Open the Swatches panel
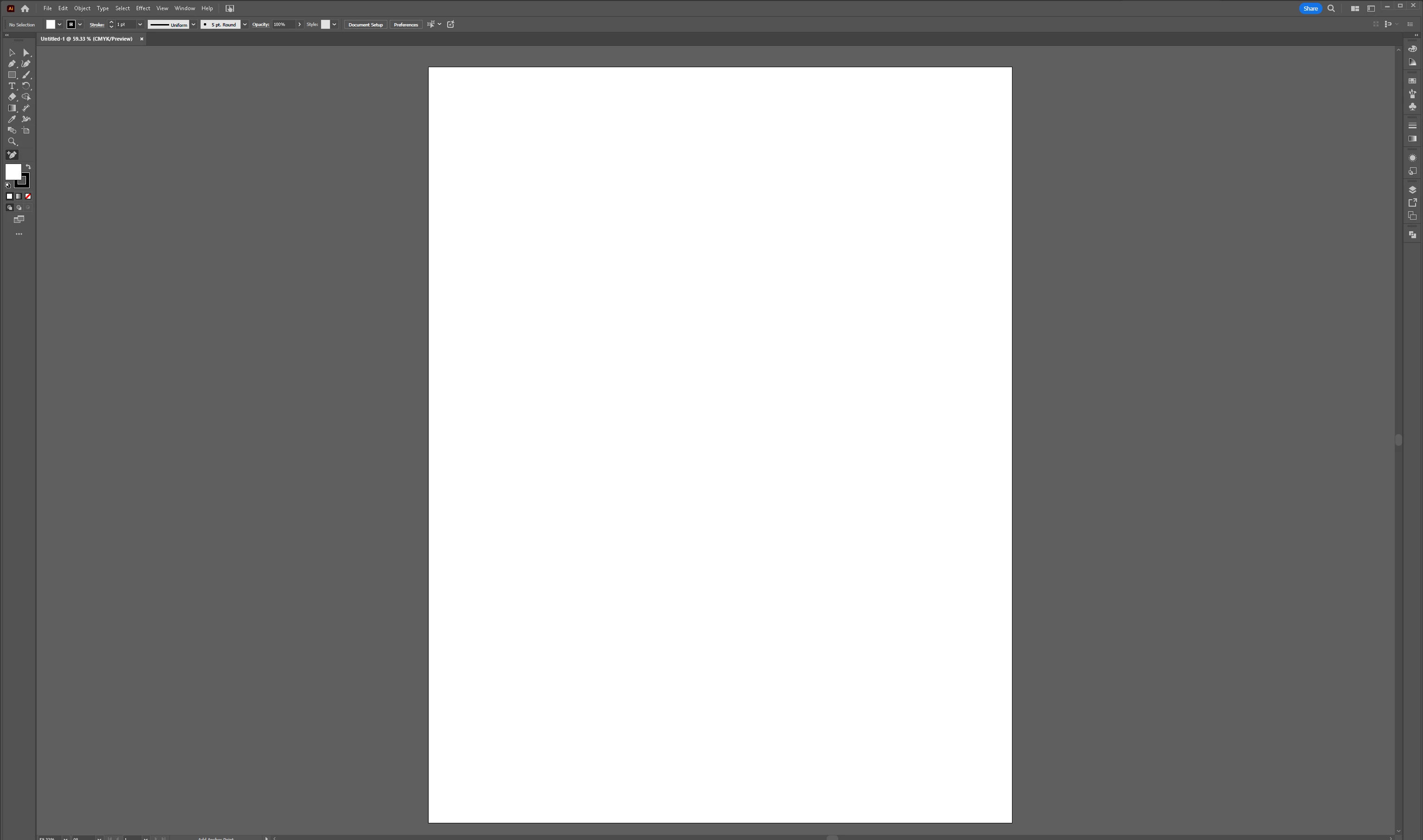The width and height of the screenshot is (1423, 840). [x=1412, y=81]
